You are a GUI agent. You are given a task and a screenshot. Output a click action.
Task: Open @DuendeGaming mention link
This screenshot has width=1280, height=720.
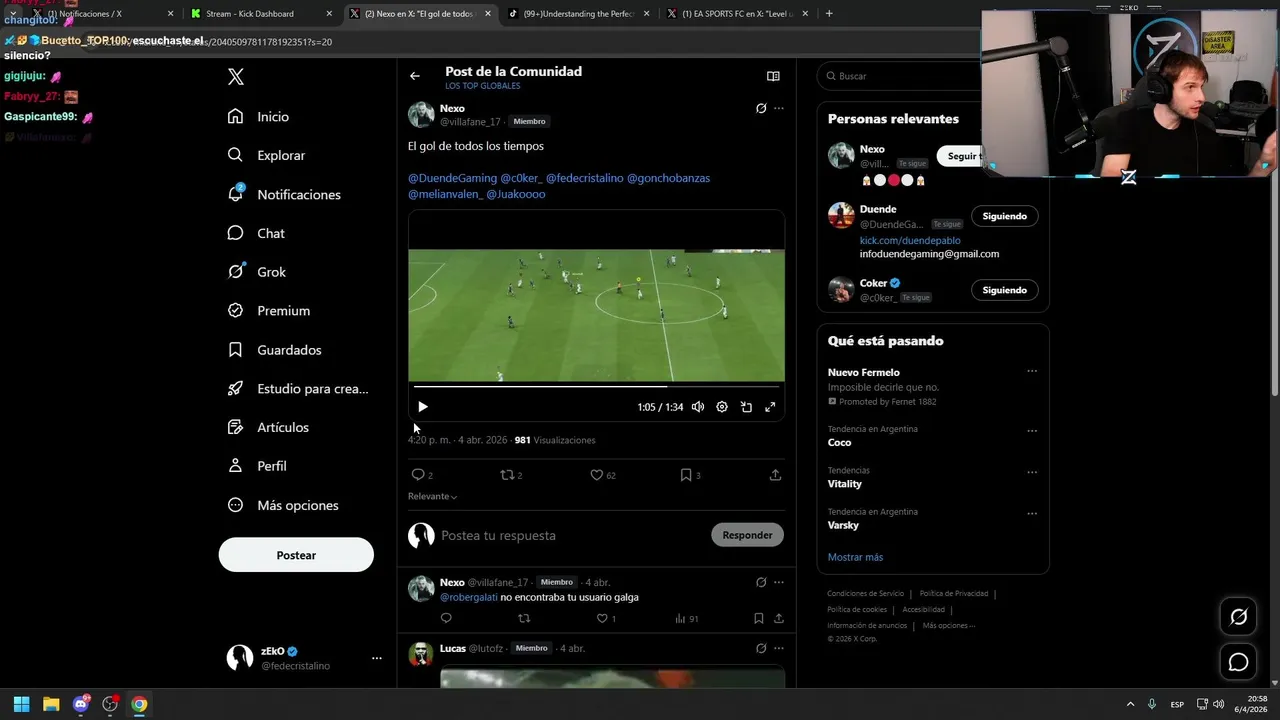[x=452, y=178]
